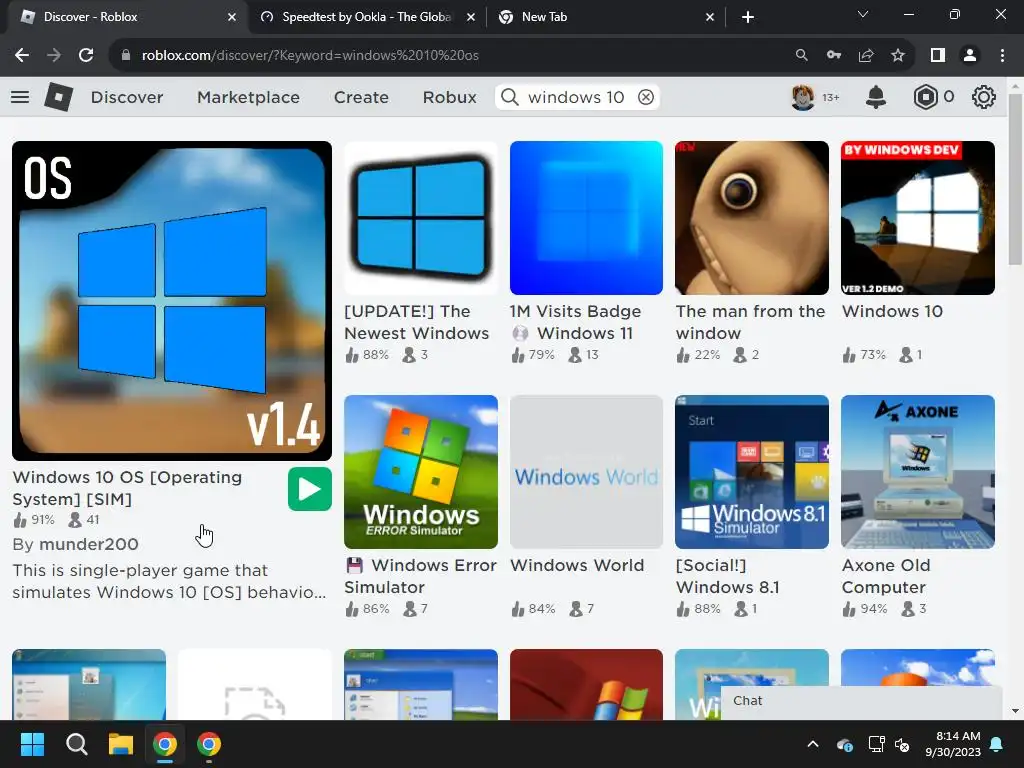This screenshot has width=1024, height=768.
Task: Click the search input containing windows 10
Action: (575, 97)
